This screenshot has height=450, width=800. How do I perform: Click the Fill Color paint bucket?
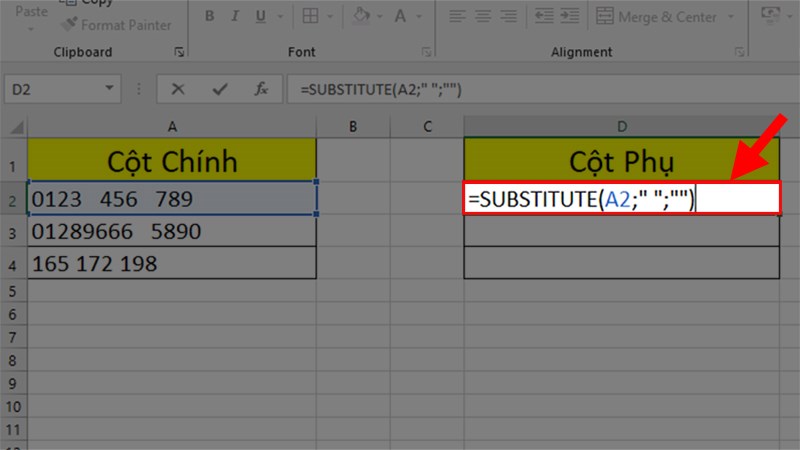[361, 16]
